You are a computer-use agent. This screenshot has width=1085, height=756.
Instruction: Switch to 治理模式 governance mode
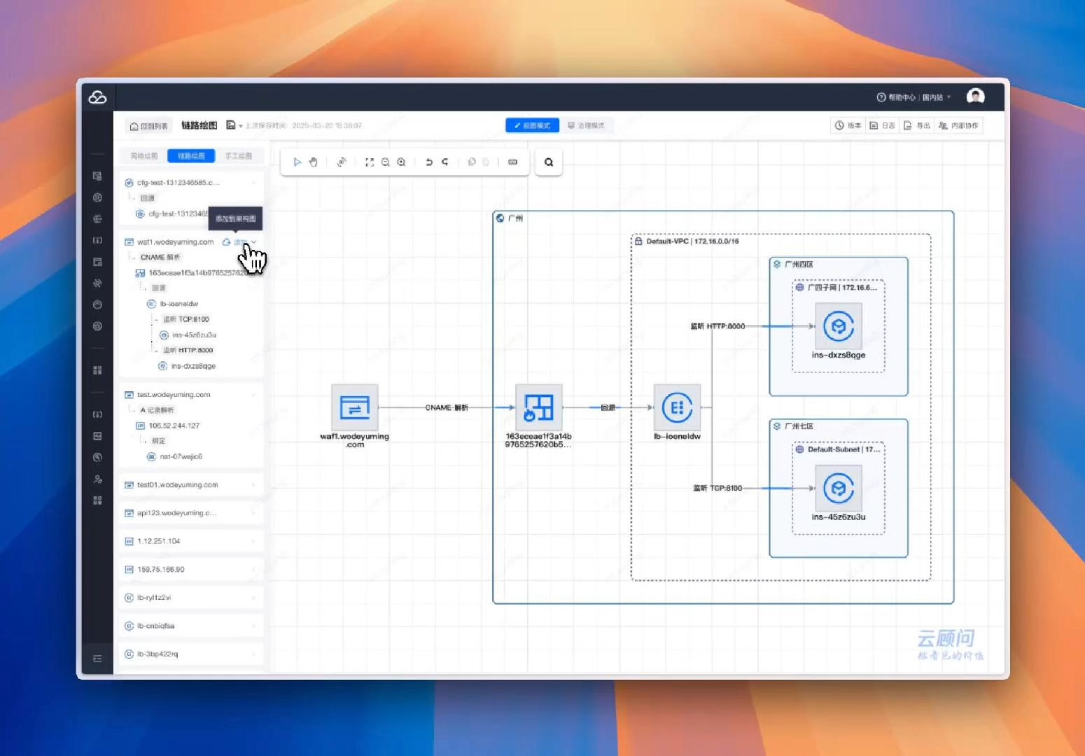click(586, 126)
